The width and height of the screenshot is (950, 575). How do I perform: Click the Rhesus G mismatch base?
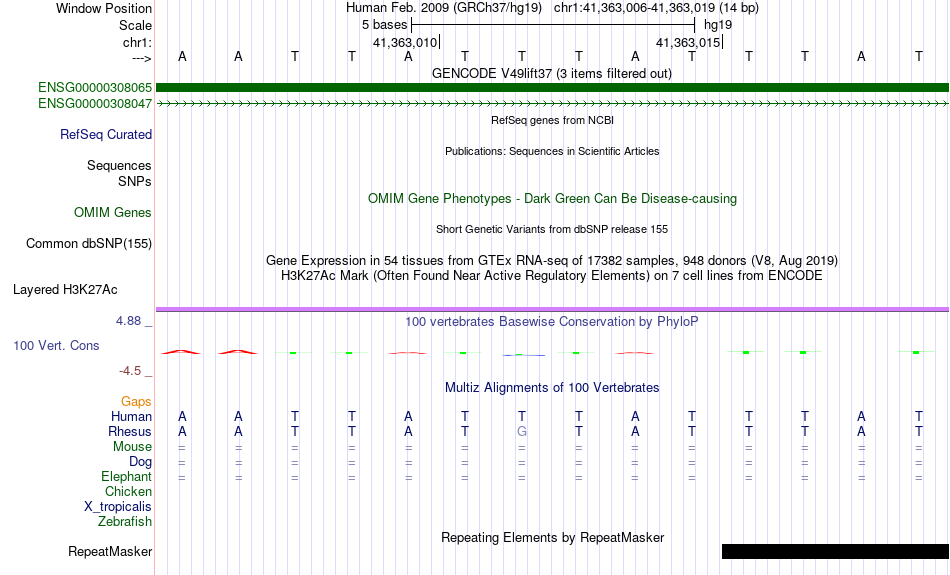coord(522,431)
